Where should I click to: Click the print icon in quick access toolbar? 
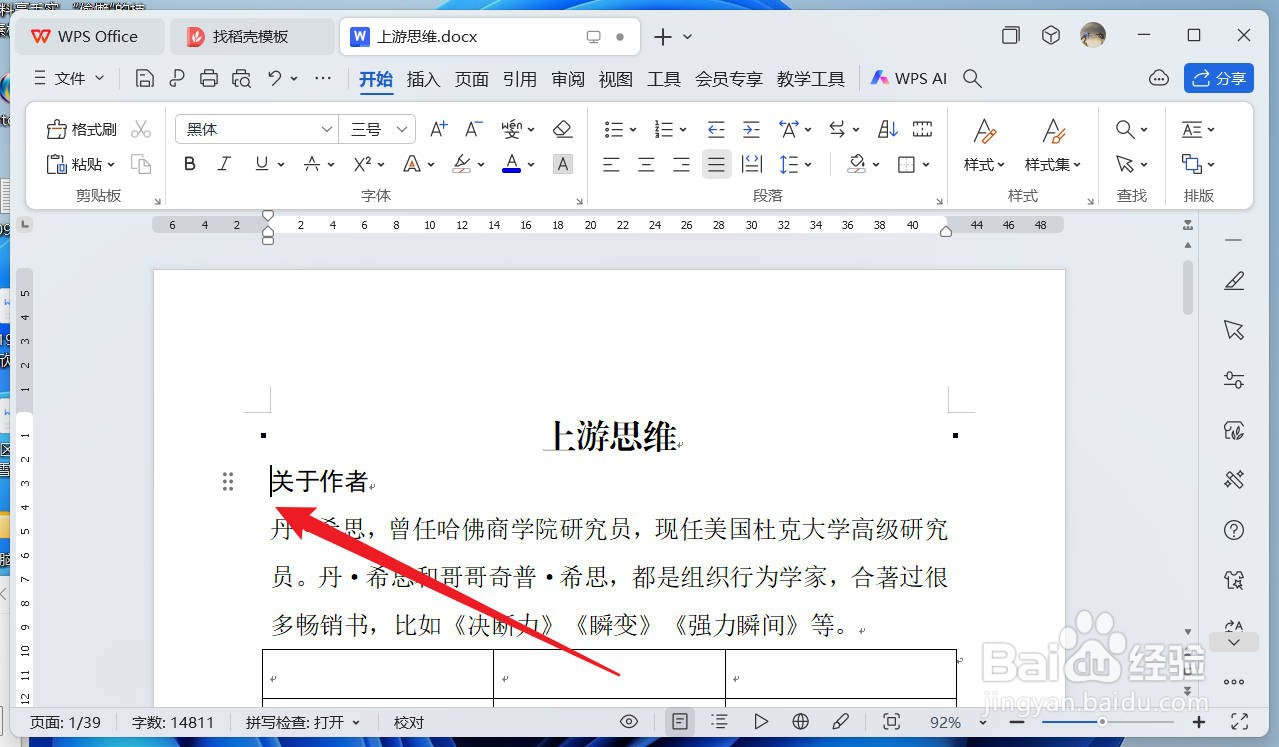click(209, 78)
